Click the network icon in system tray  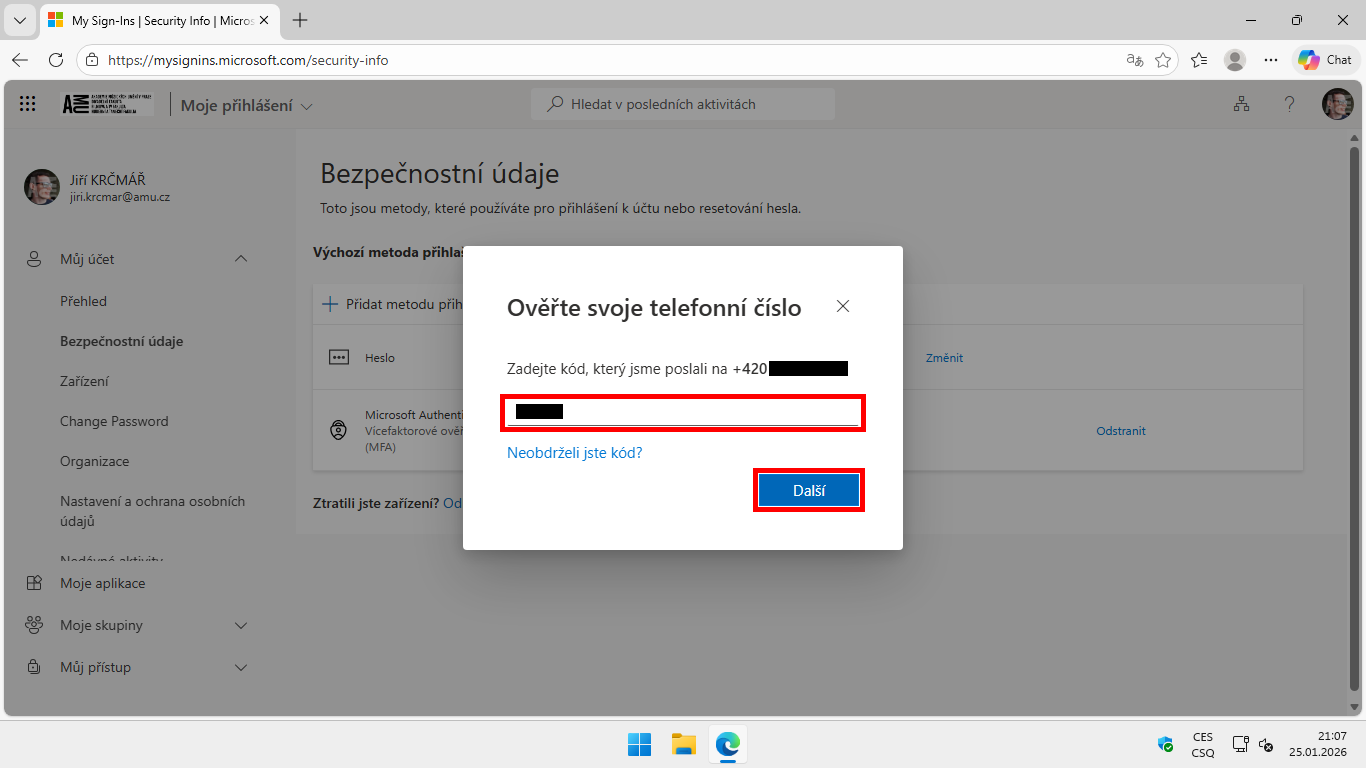[x=1240, y=744]
